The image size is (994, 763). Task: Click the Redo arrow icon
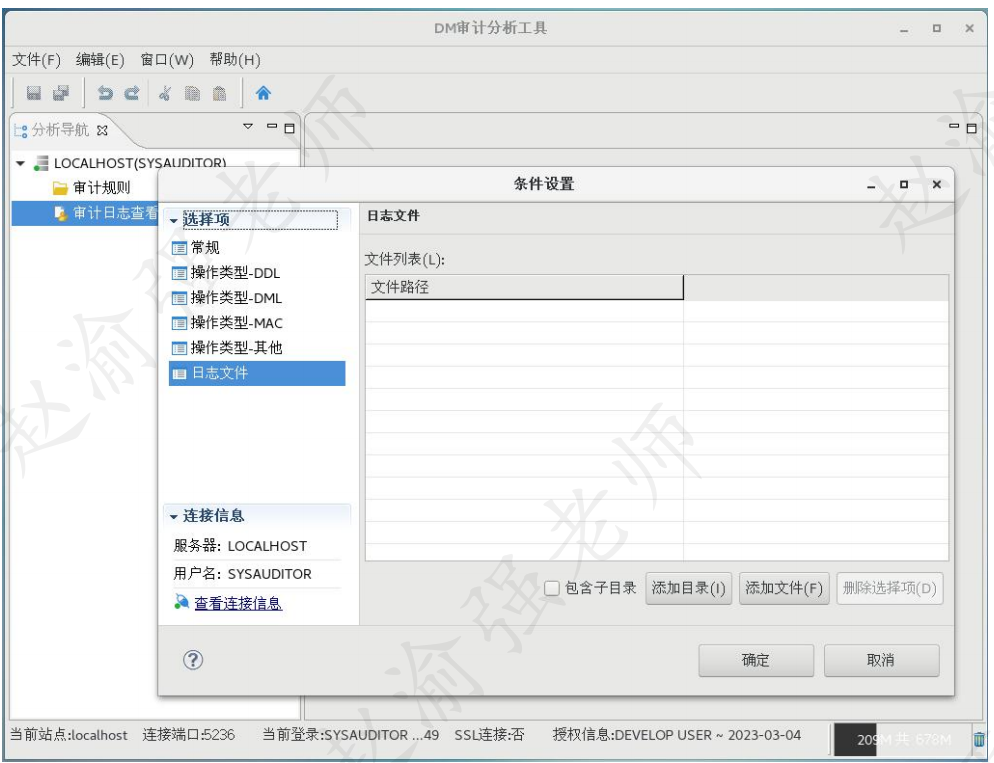pos(132,93)
